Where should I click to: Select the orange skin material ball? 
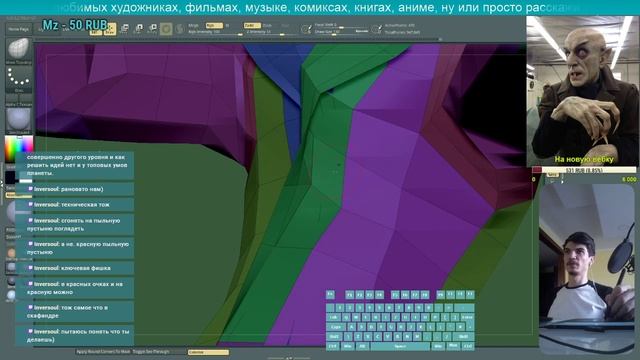tap(11, 253)
